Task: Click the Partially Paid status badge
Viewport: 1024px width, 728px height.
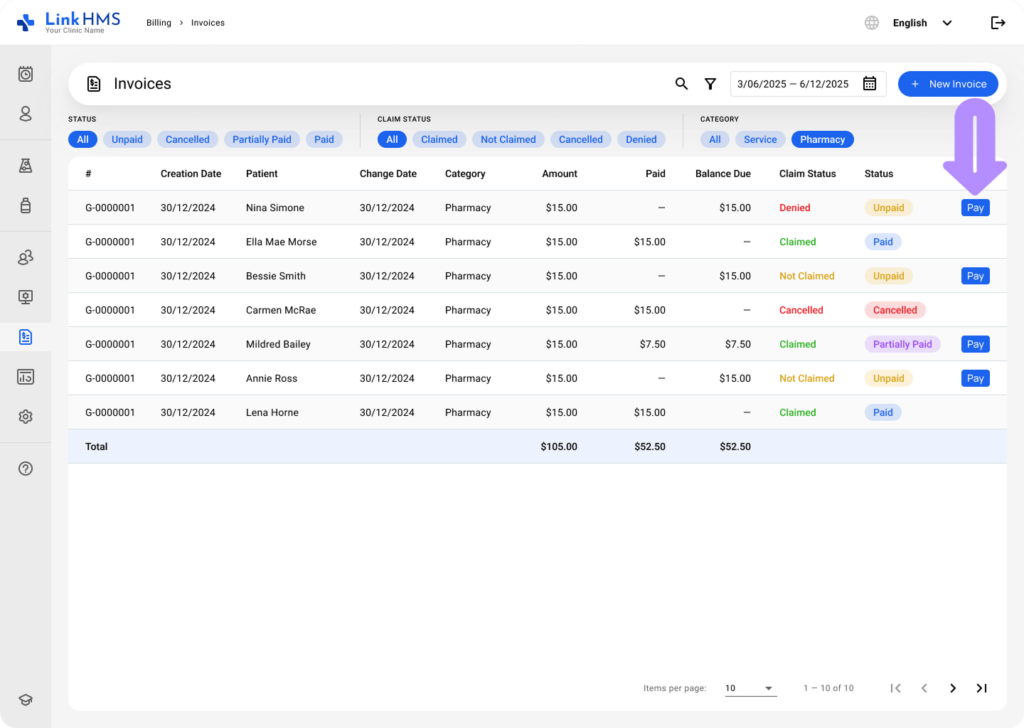Action: coord(903,344)
